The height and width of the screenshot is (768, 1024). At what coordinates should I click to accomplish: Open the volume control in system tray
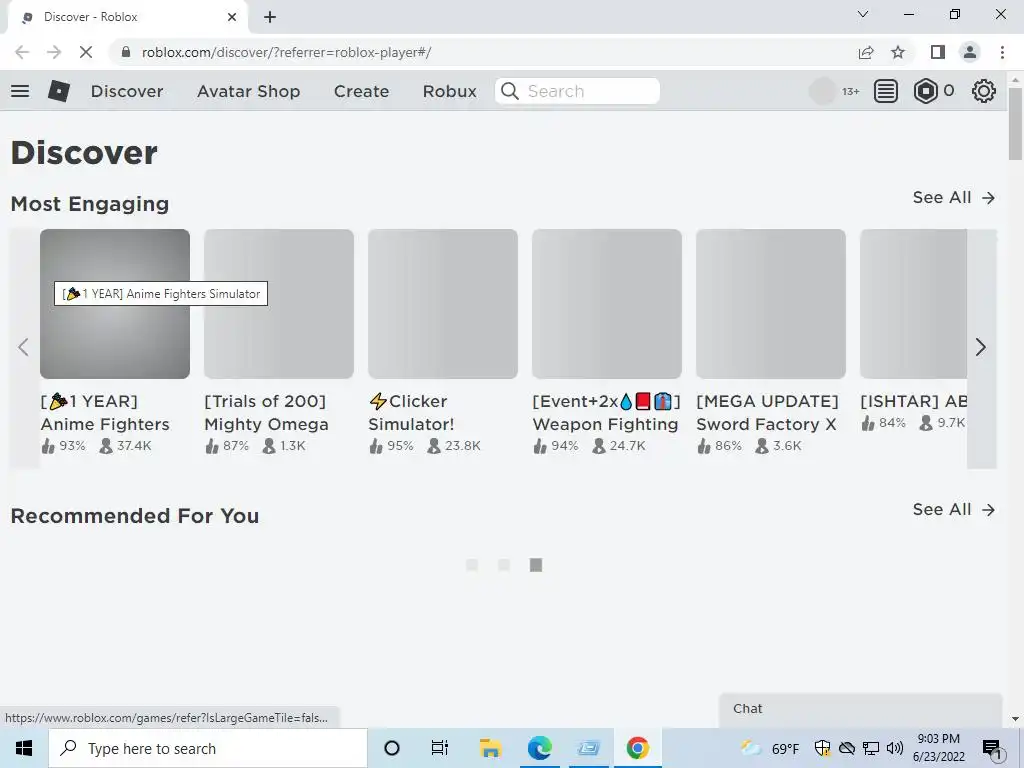895,748
